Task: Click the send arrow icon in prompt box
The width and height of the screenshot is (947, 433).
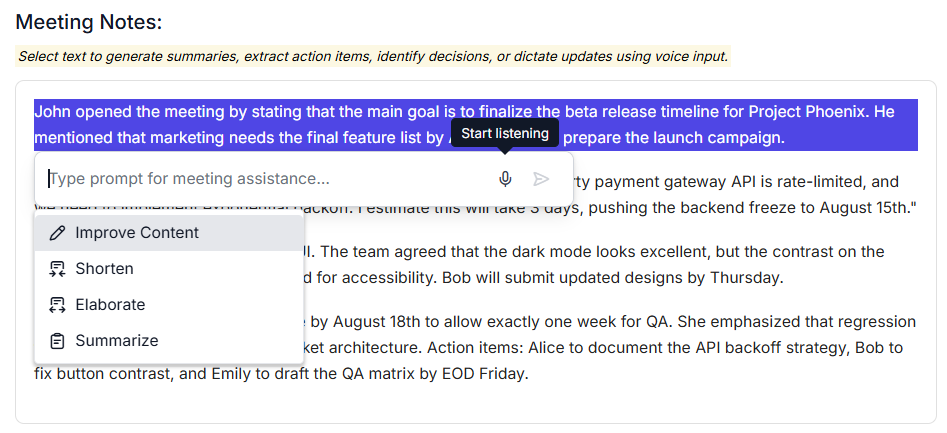Action: click(x=541, y=179)
